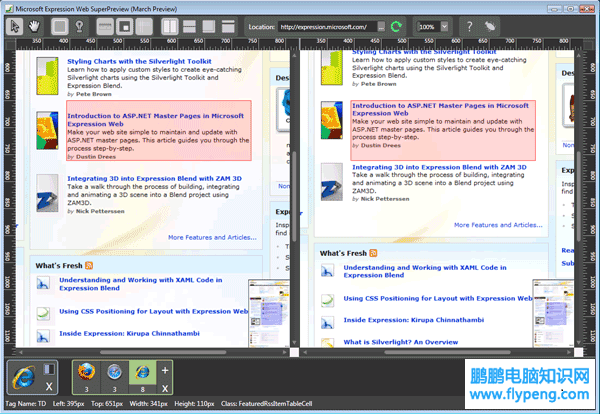Select Safari 3 comparison browser
Image resolution: width=600 pixels, height=414 pixels.
(x=114, y=377)
